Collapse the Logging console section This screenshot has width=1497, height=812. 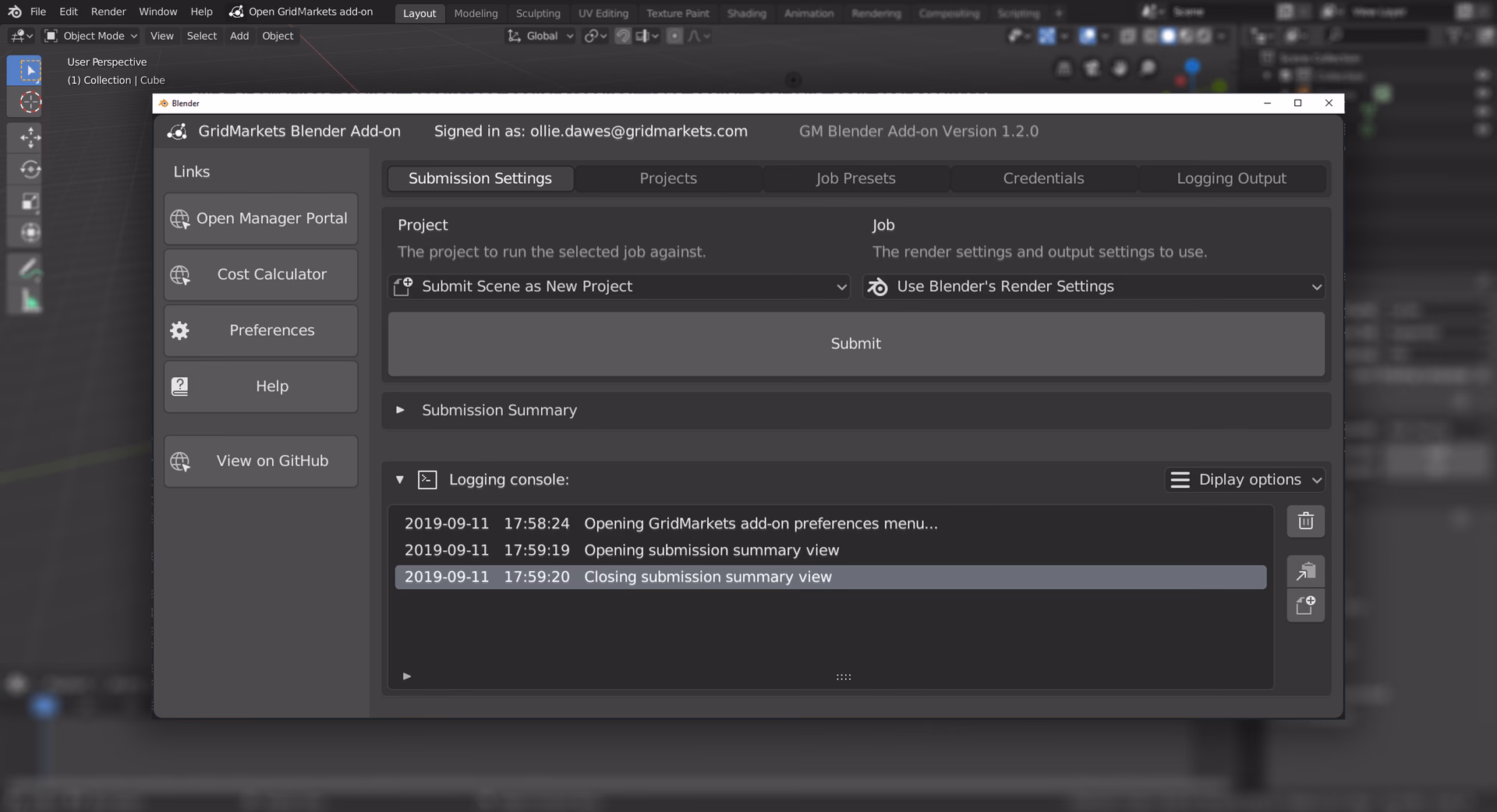click(x=400, y=480)
